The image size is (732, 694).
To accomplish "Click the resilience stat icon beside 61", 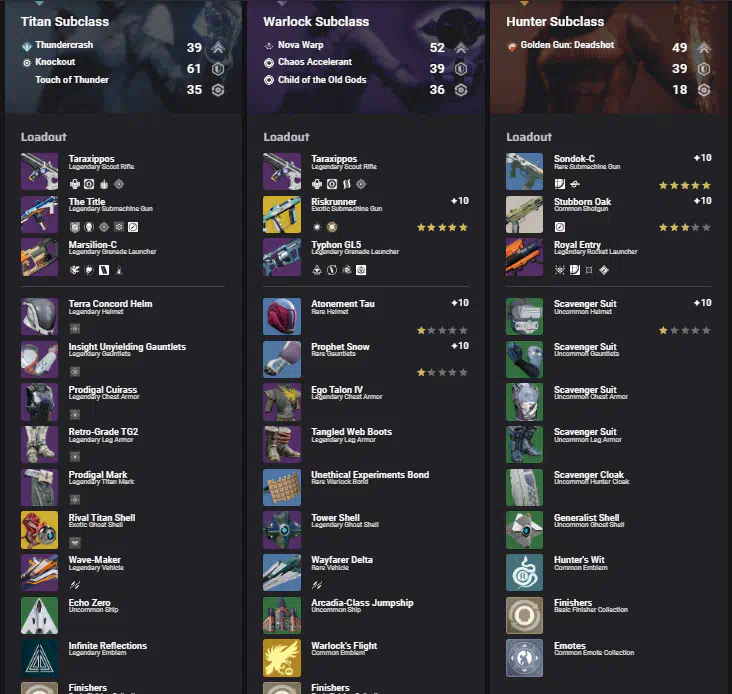I will point(218,69).
